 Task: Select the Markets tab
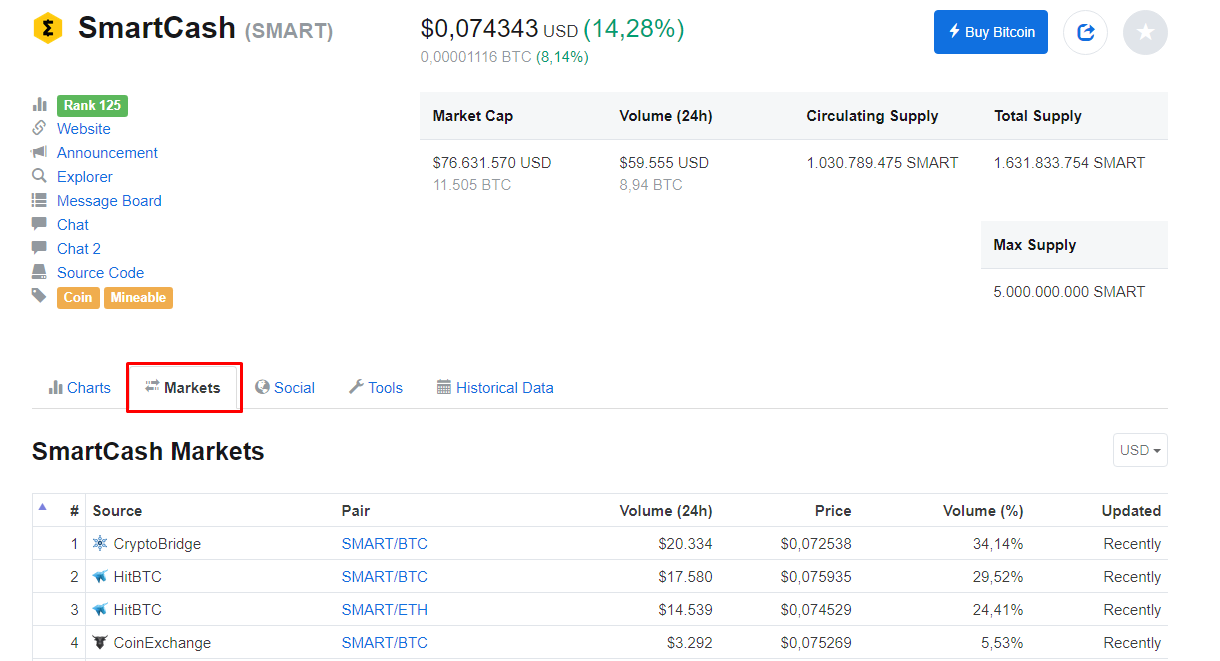(184, 387)
